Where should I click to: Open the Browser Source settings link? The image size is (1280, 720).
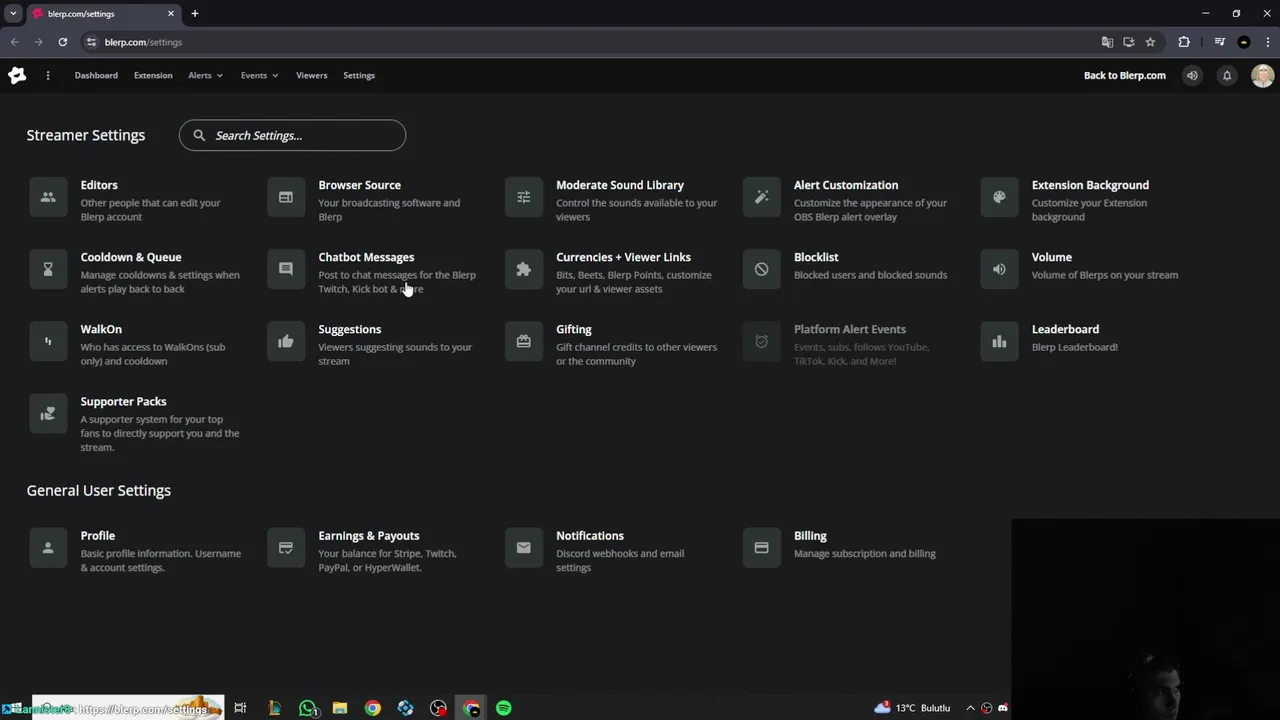tap(359, 185)
